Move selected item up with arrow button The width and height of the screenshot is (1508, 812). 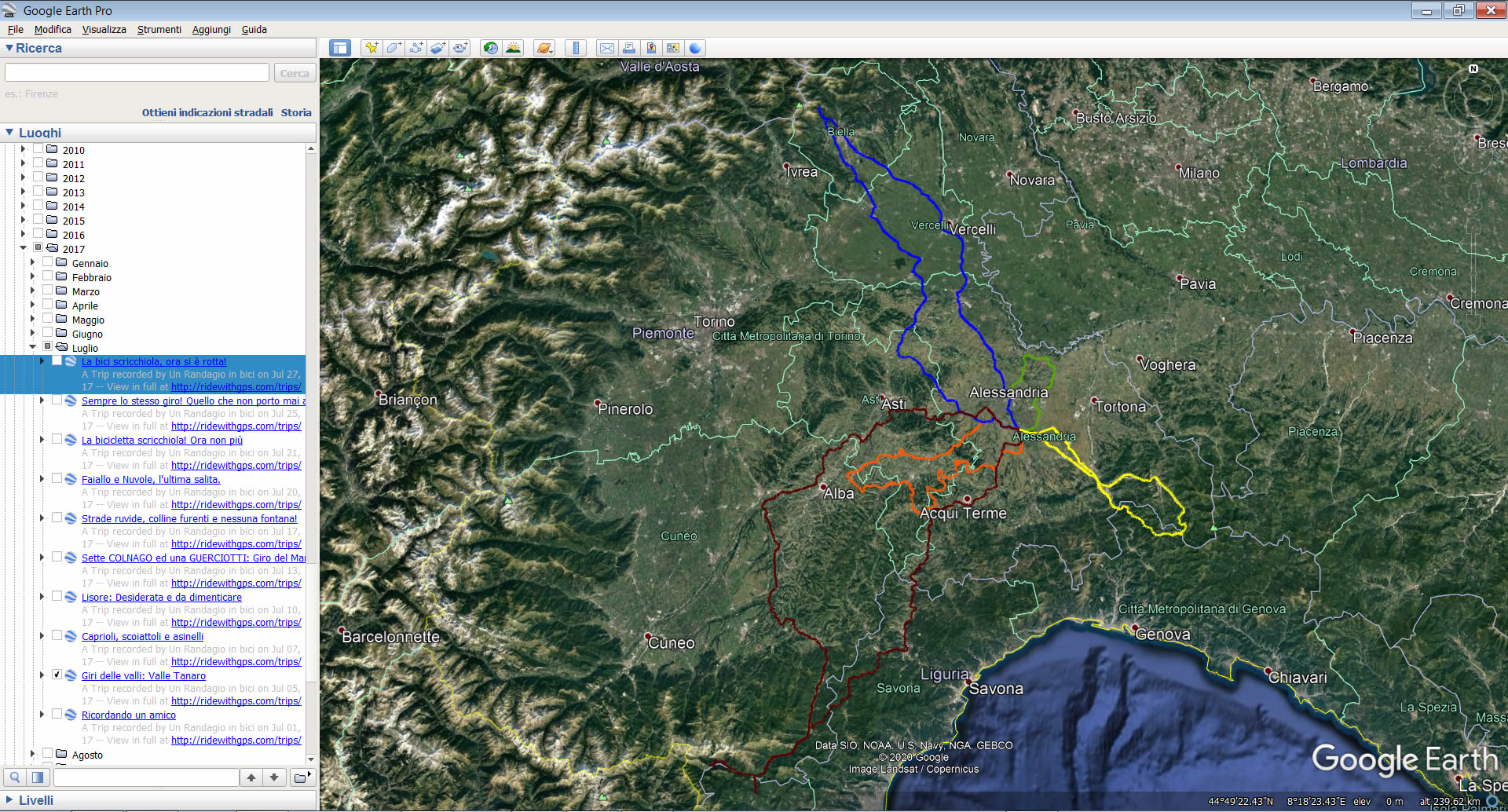251,777
